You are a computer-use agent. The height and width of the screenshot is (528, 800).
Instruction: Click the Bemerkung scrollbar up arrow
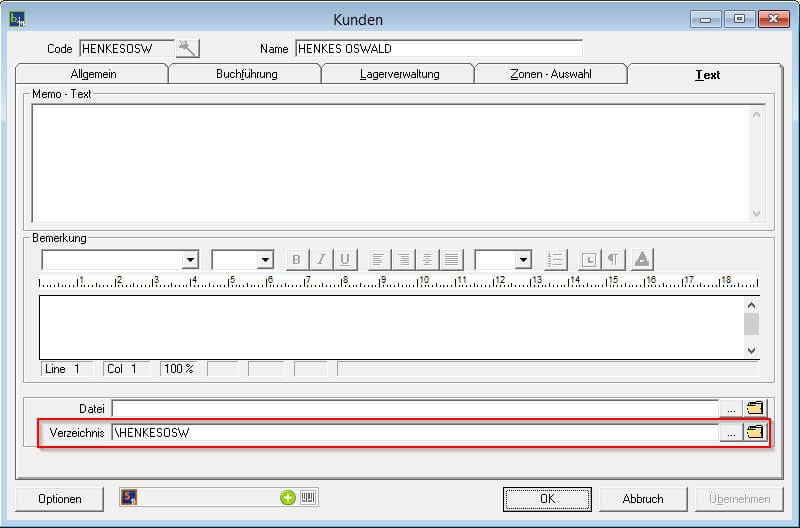click(752, 305)
